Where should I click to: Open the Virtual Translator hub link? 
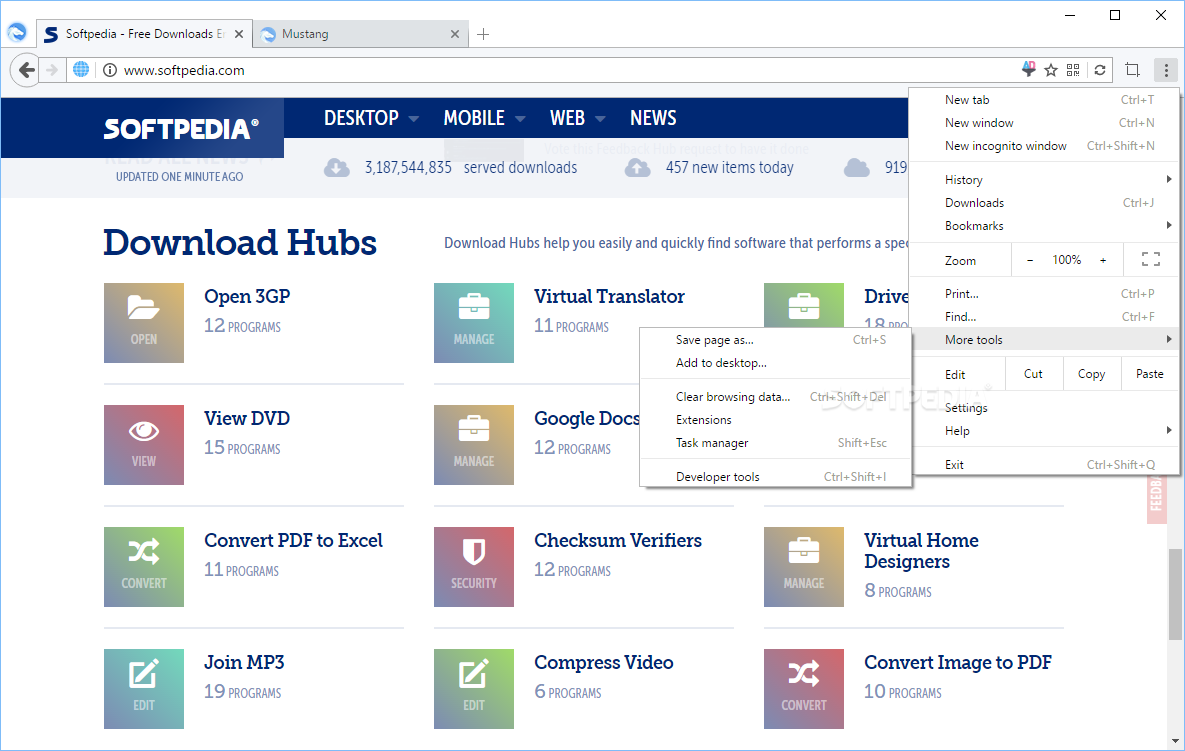point(609,296)
